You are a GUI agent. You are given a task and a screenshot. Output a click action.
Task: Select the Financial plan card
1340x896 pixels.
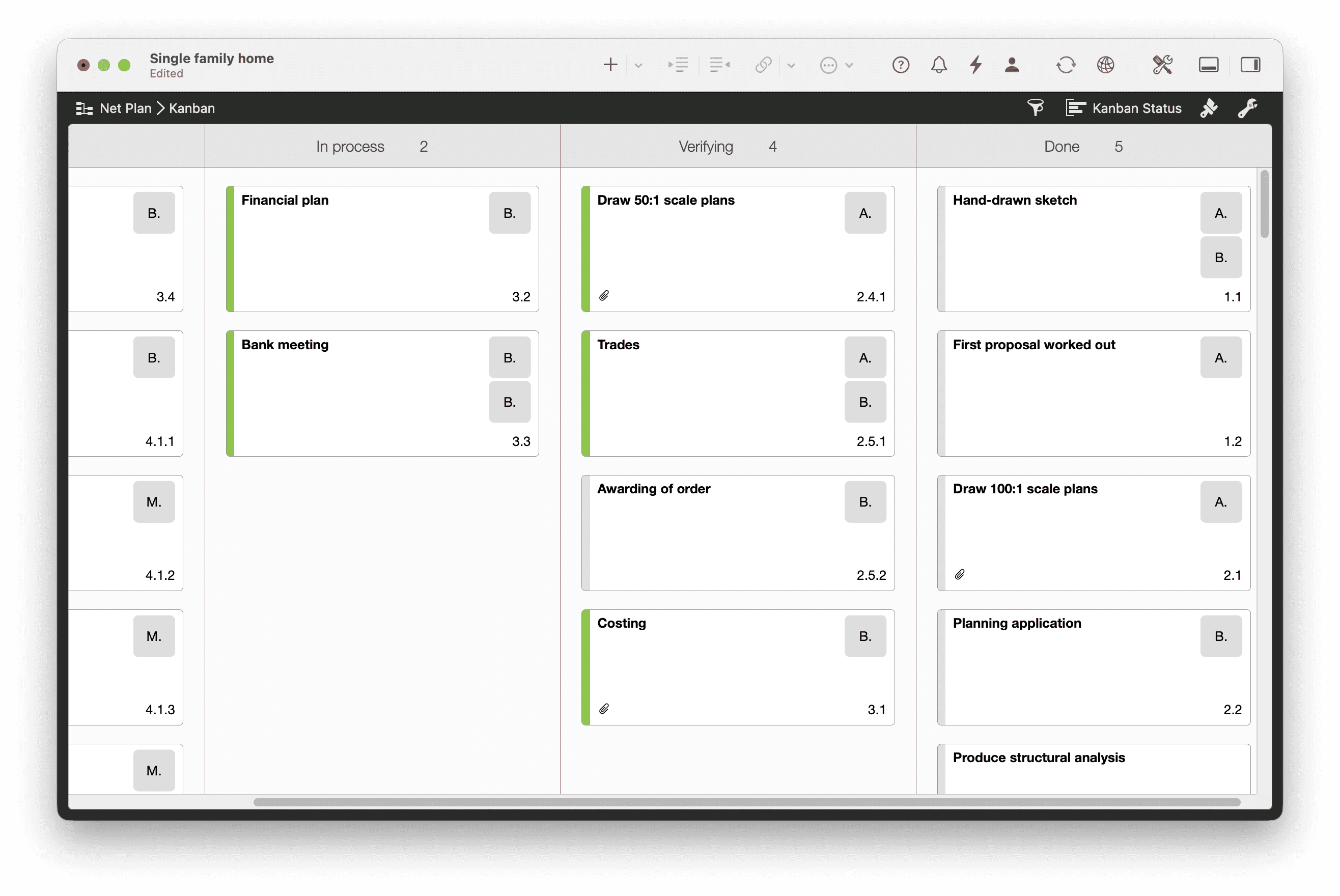coord(382,248)
